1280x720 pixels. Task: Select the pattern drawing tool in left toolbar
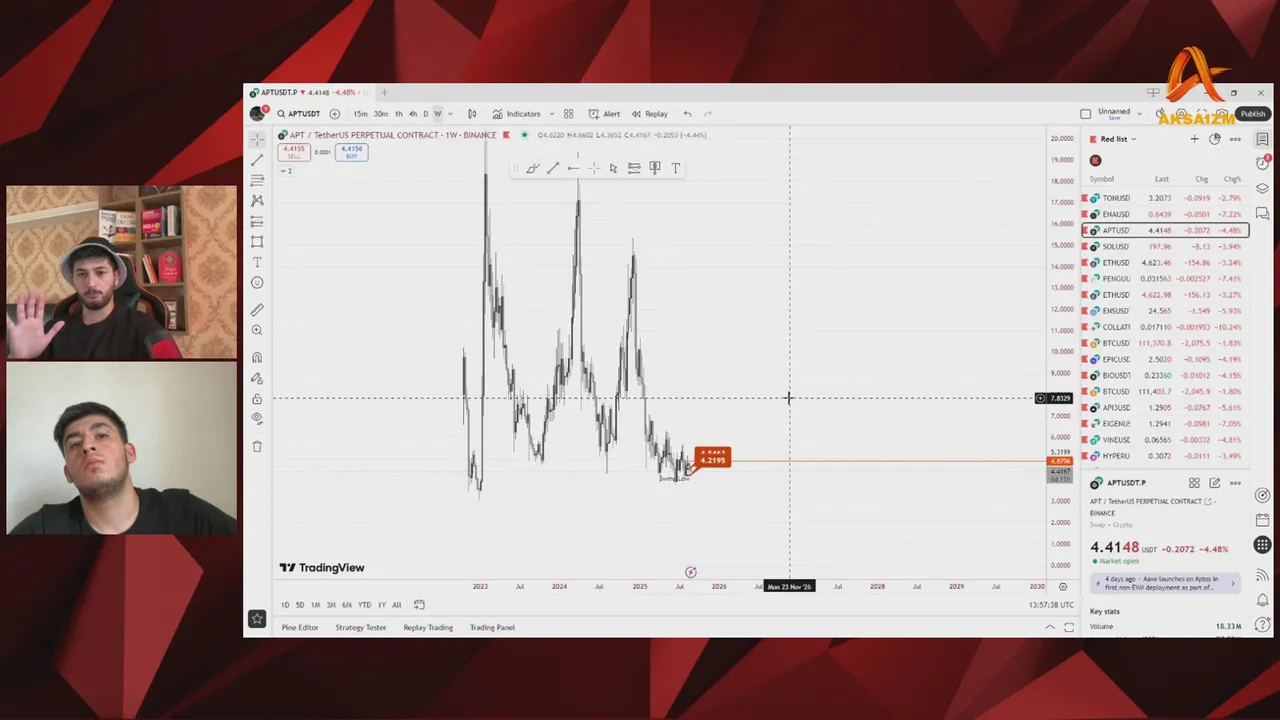coord(257,201)
